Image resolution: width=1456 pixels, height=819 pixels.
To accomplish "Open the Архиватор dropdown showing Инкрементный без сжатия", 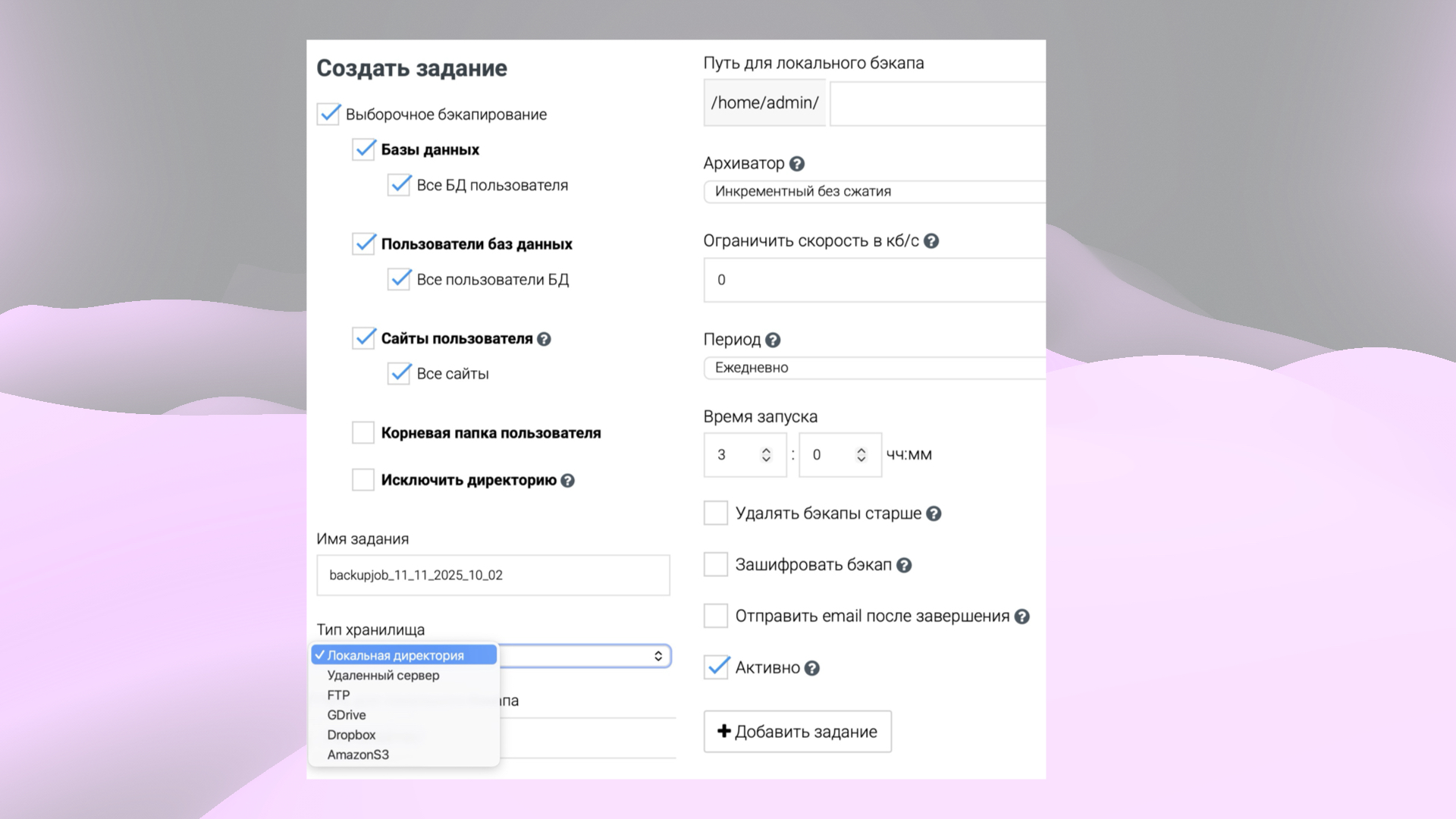I will [872, 192].
